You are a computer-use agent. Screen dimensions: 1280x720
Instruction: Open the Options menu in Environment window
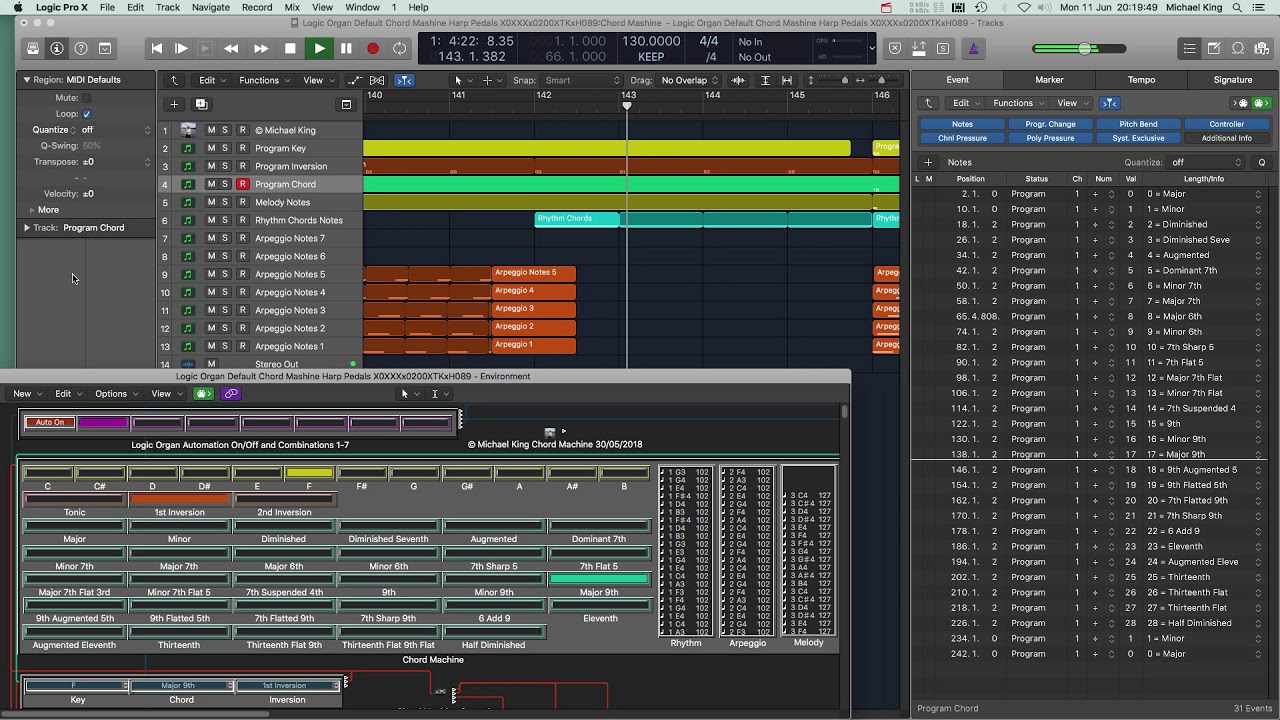(x=115, y=394)
